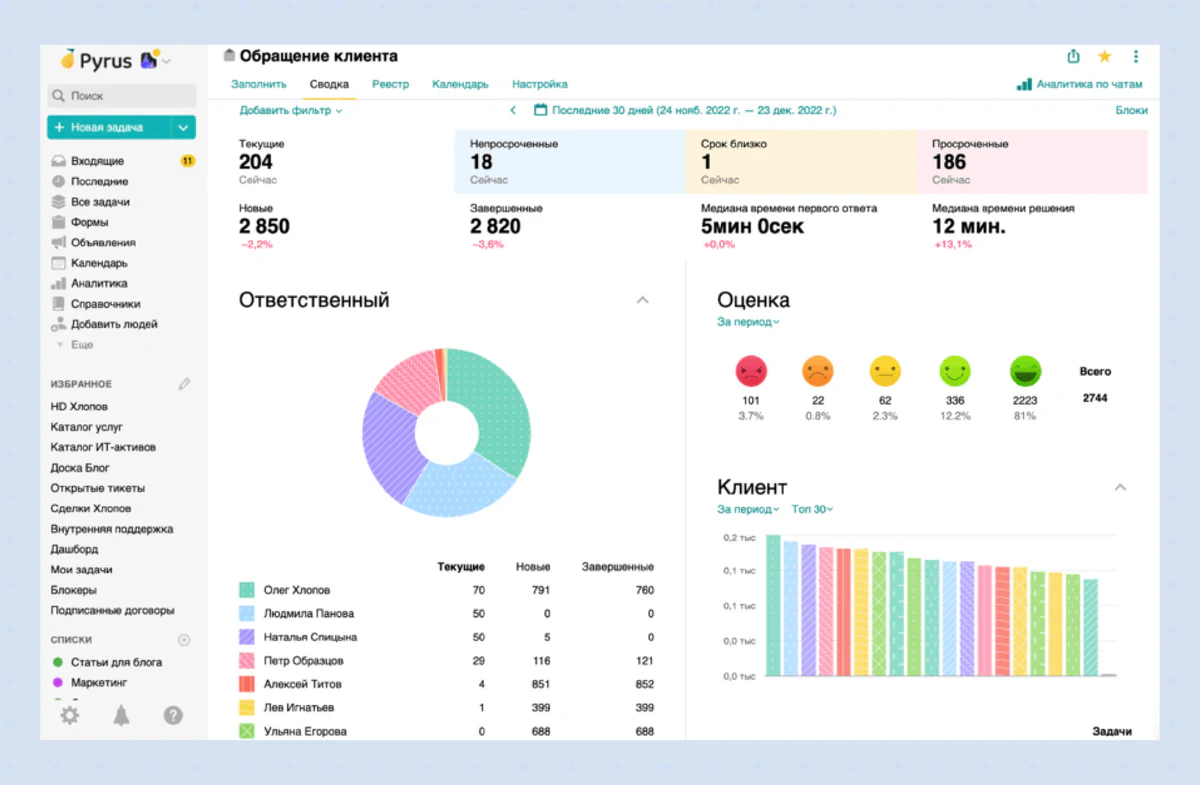Open the Добавить фильтр dropdown
Screen dimensions: 1200x785
(x=291, y=111)
